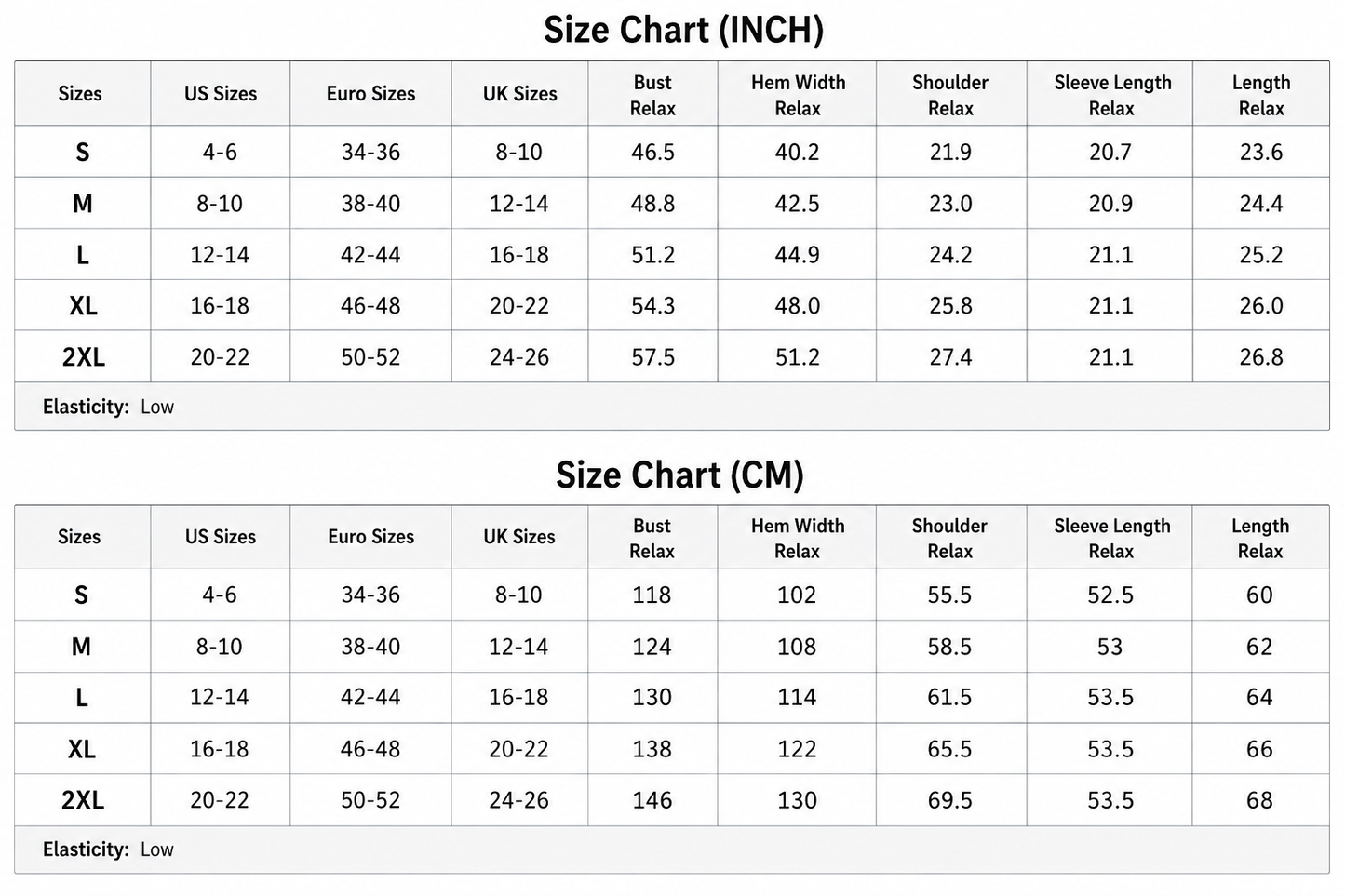The image size is (1345, 896).
Task: Select the 48.0 hem width value for XL
Action: click(x=798, y=306)
